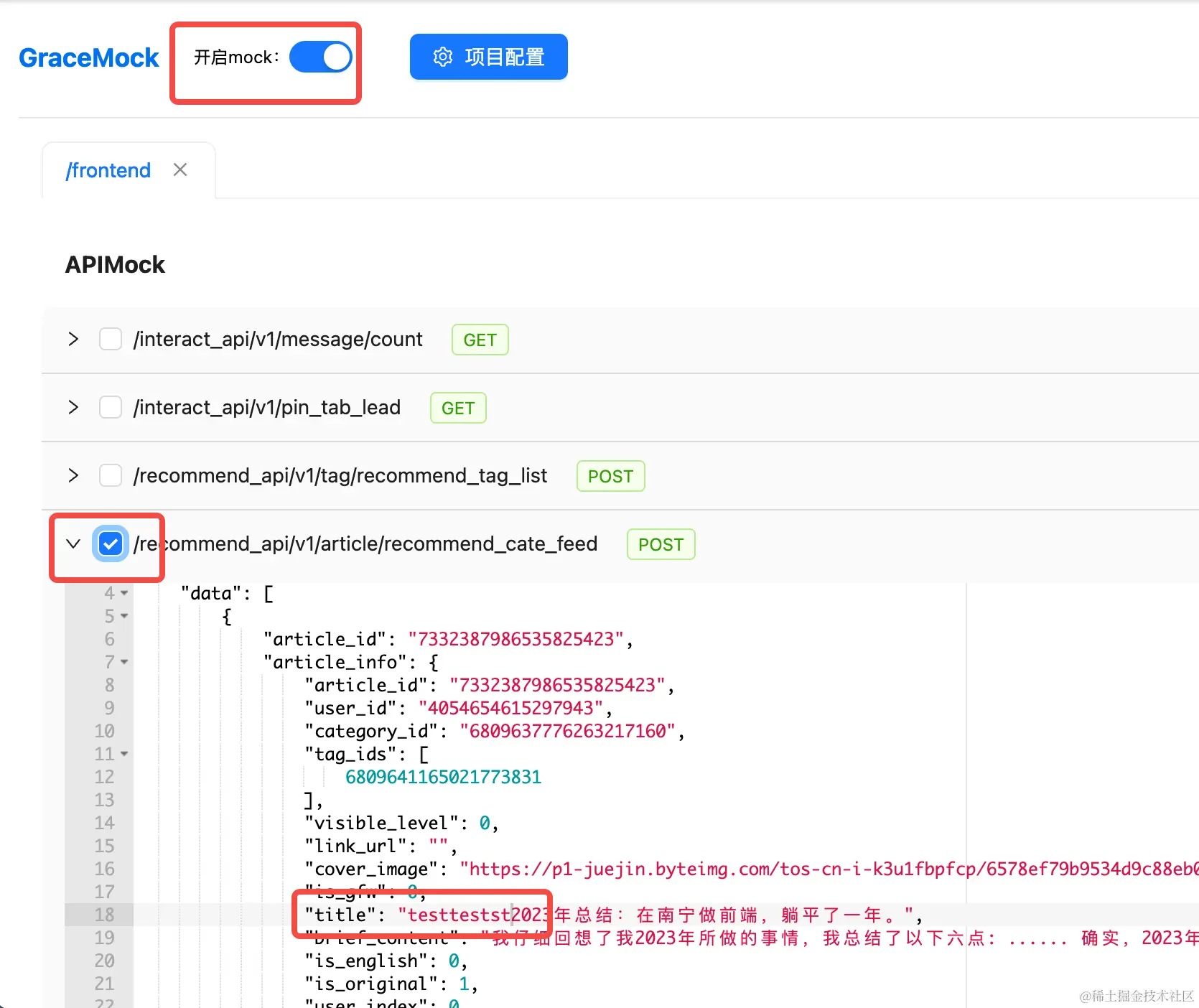Click the "cover_image" URL value
This screenshot has width=1199, height=1008.
(829, 869)
